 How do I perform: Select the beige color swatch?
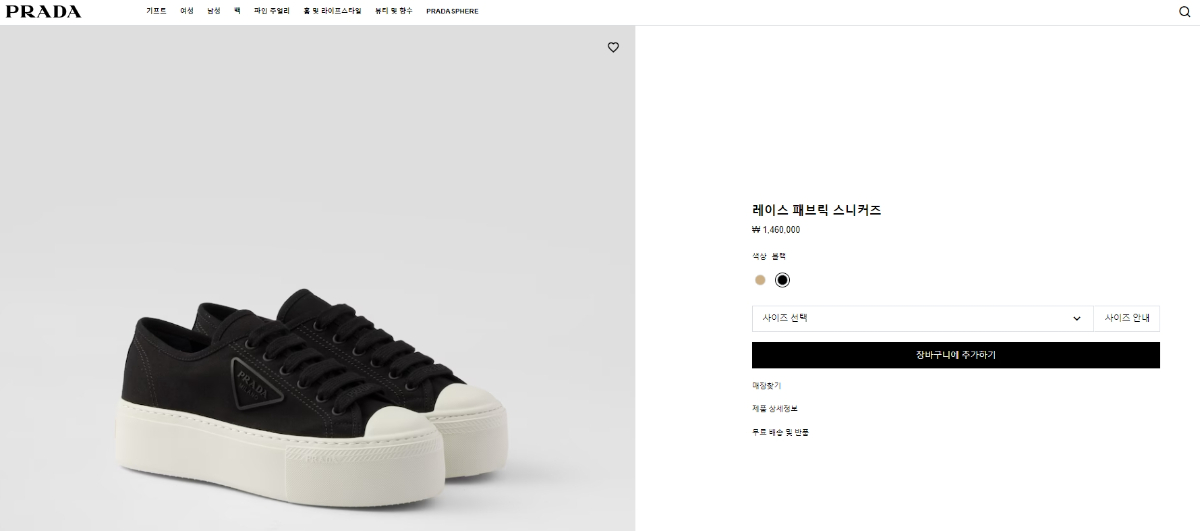[760, 280]
